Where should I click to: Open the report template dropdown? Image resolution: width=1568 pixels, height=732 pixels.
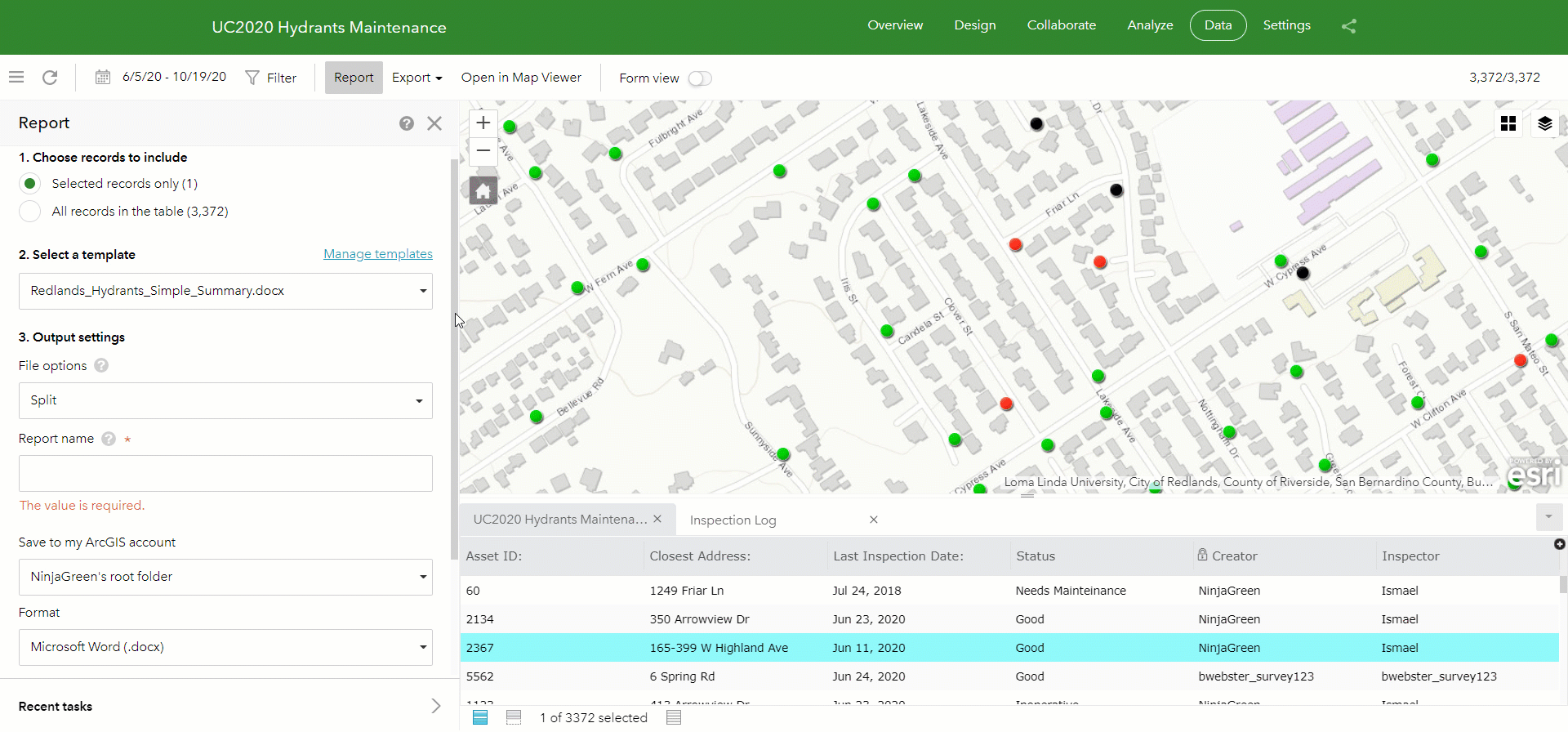click(225, 292)
